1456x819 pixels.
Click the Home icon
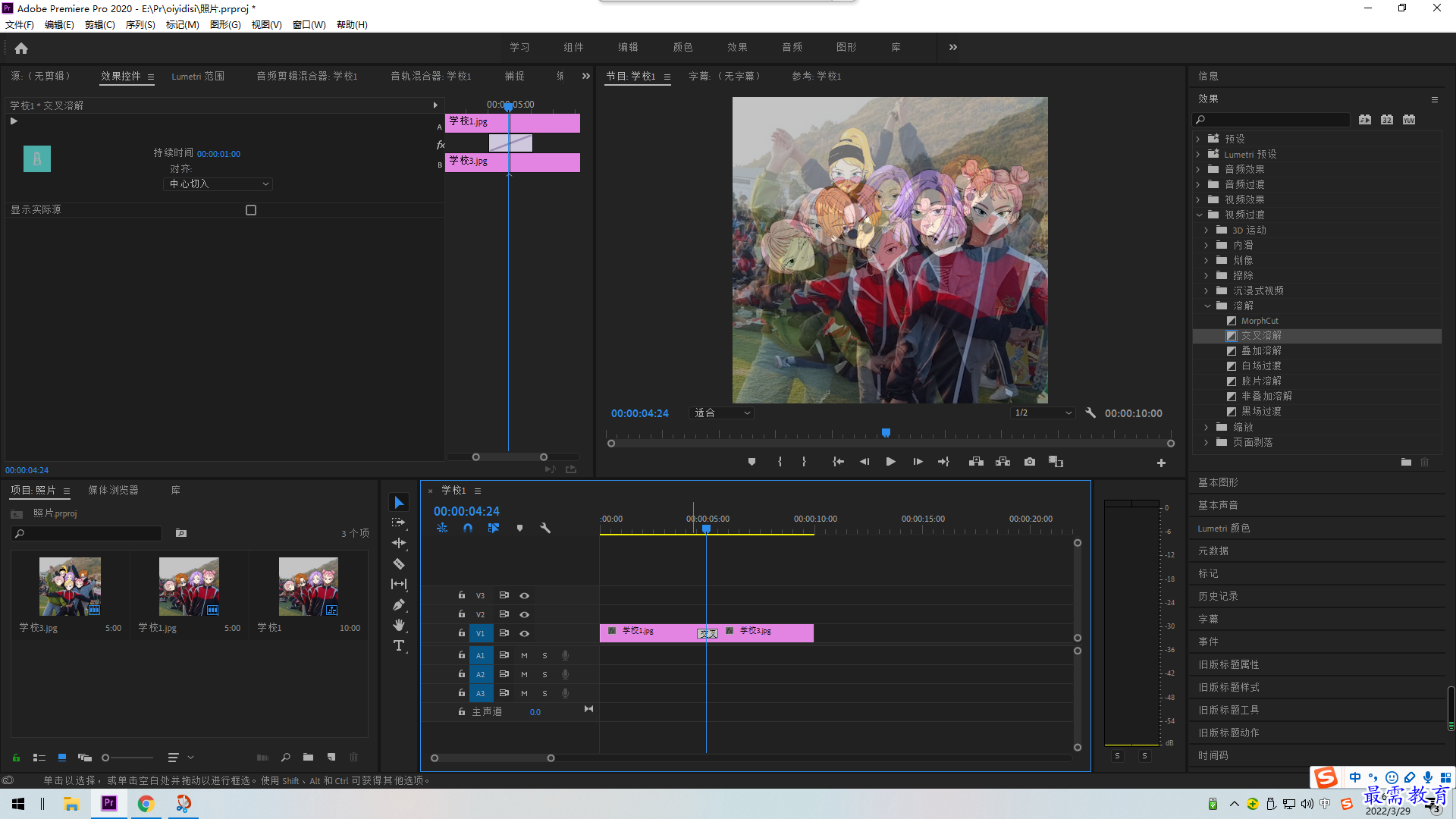[x=21, y=48]
